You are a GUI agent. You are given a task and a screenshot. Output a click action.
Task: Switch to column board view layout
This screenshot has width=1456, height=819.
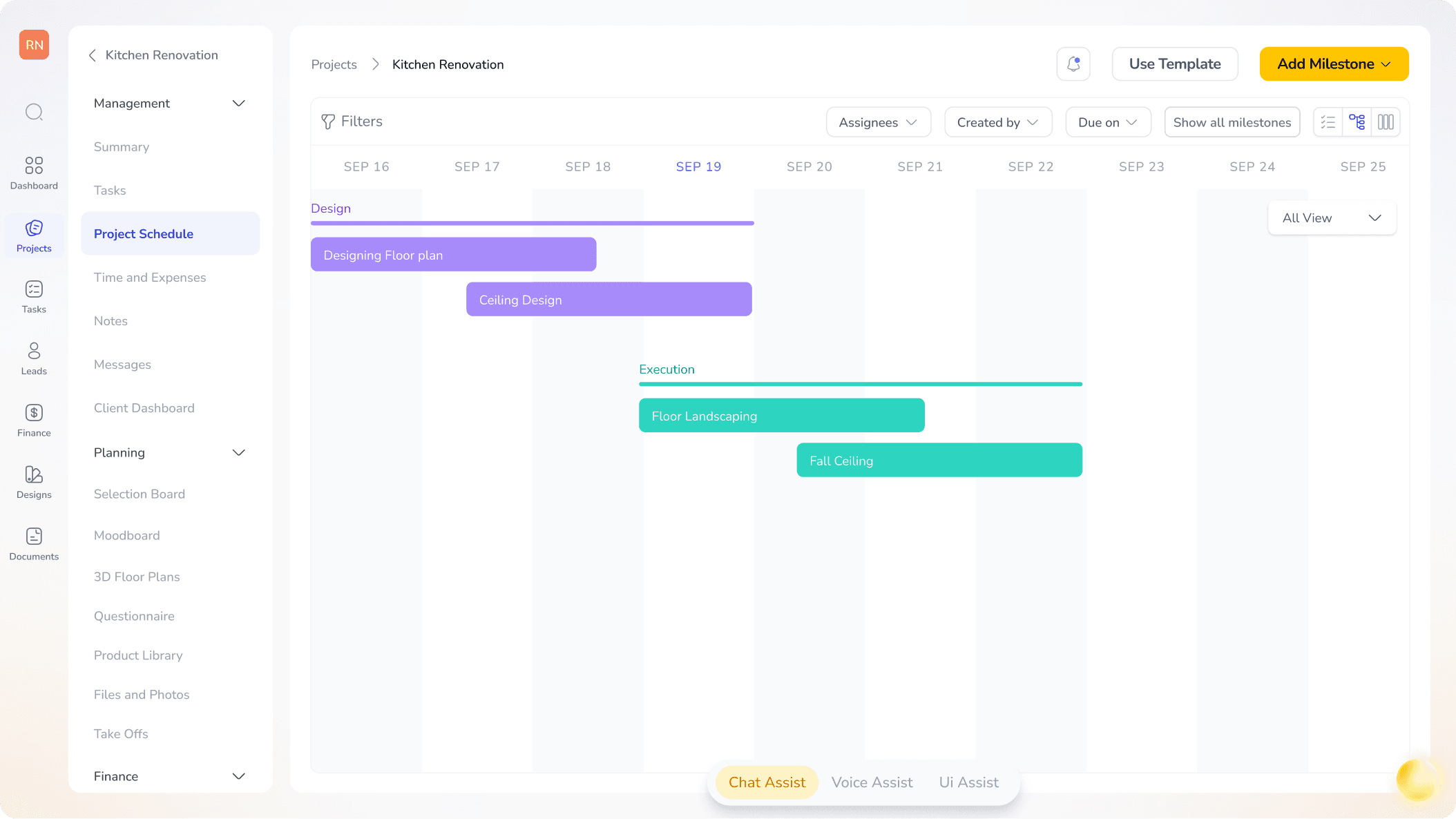pyautogui.click(x=1386, y=122)
